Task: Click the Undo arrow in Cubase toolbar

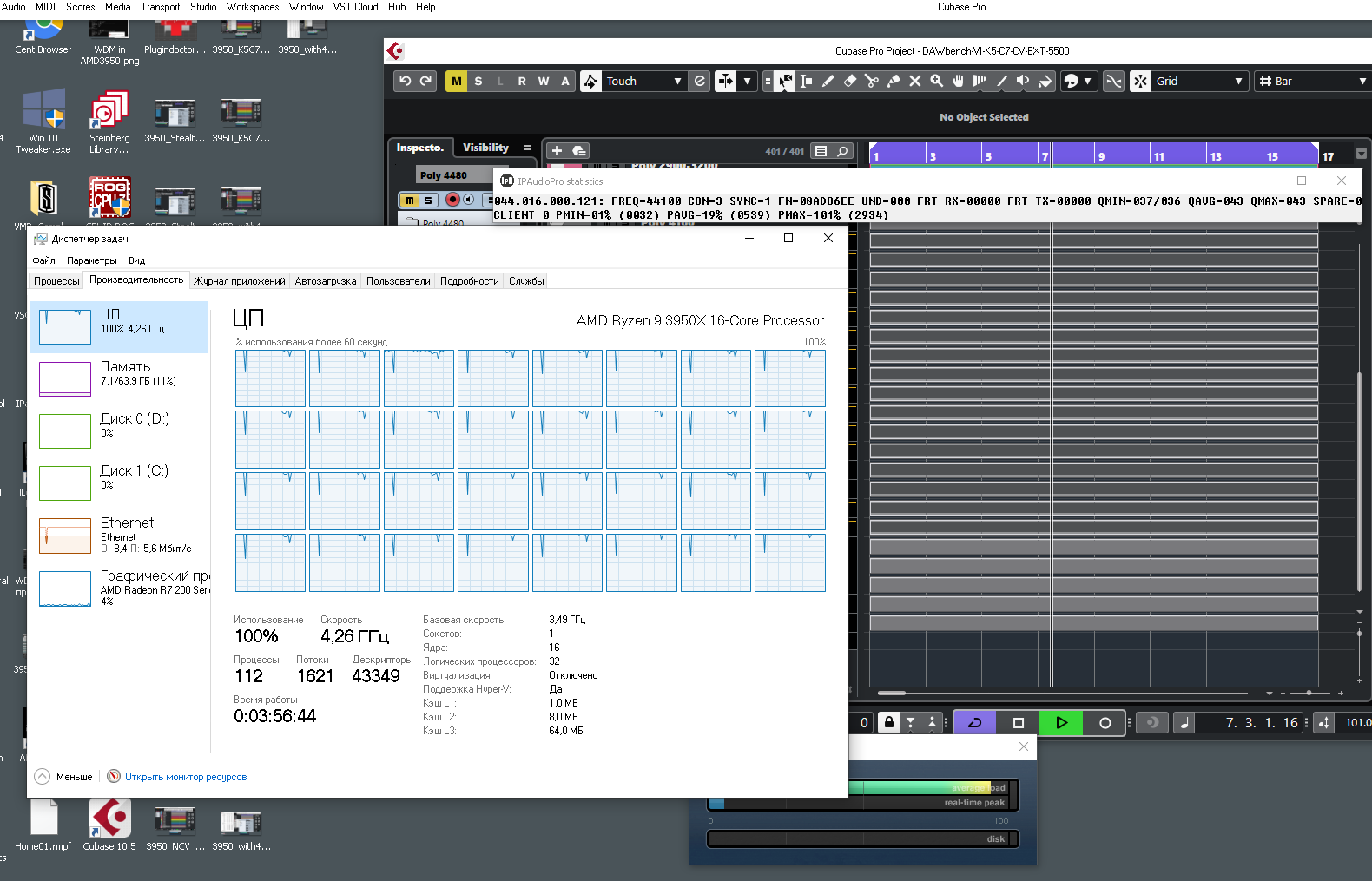Action: (x=405, y=81)
